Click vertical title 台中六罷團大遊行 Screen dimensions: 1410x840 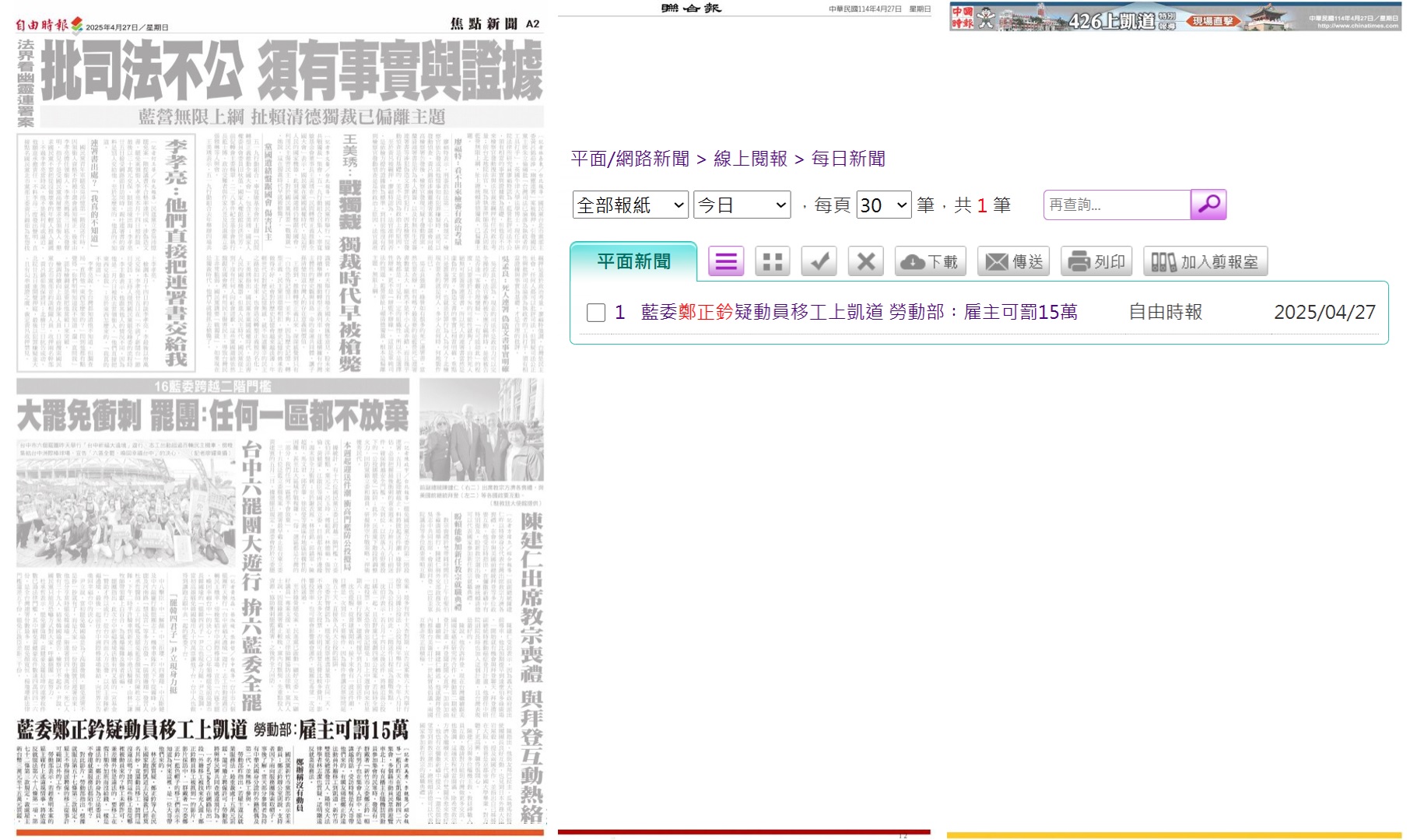click(251, 576)
